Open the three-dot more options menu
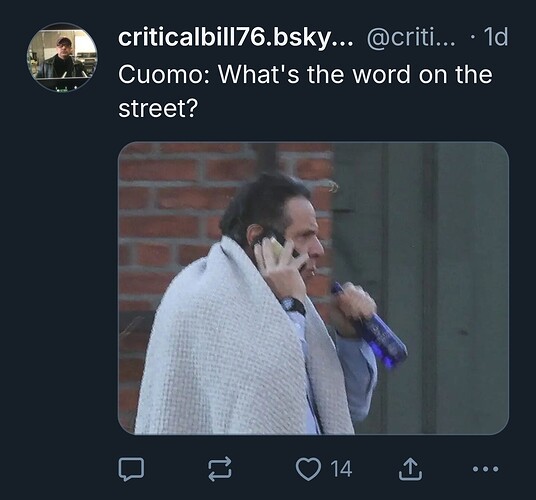The image size is (536, 500). coord(485,469)
